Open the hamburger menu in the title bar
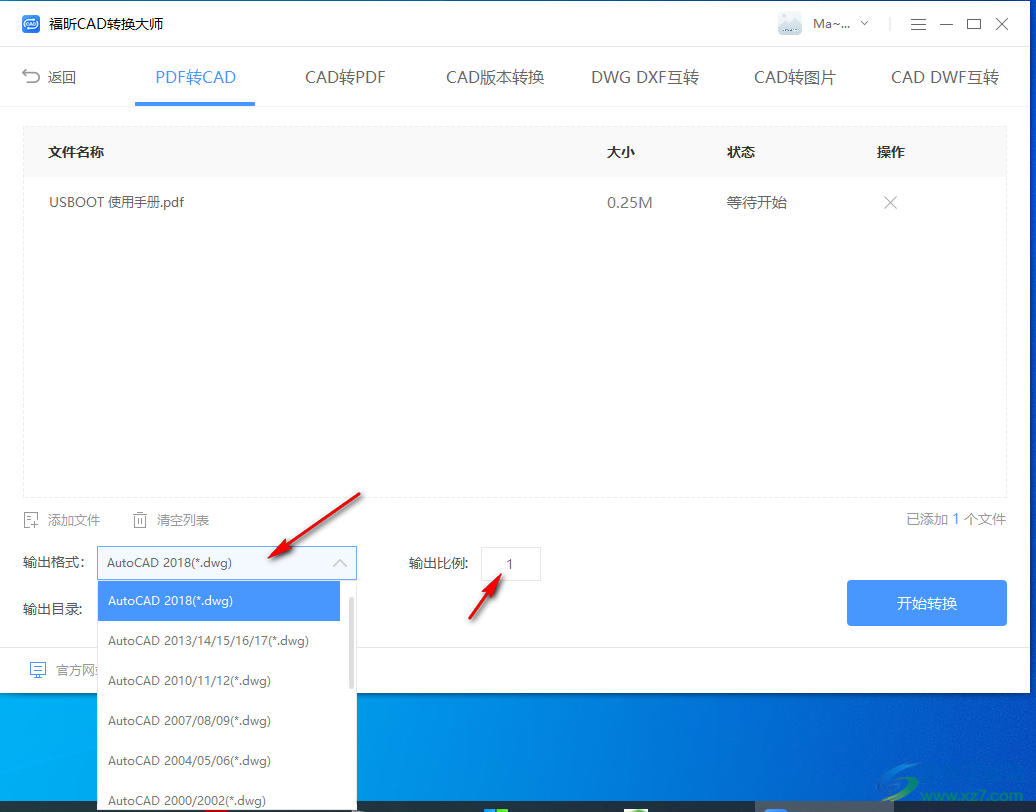Viewport: 1036px width, 812px height. tap(918, 24)
